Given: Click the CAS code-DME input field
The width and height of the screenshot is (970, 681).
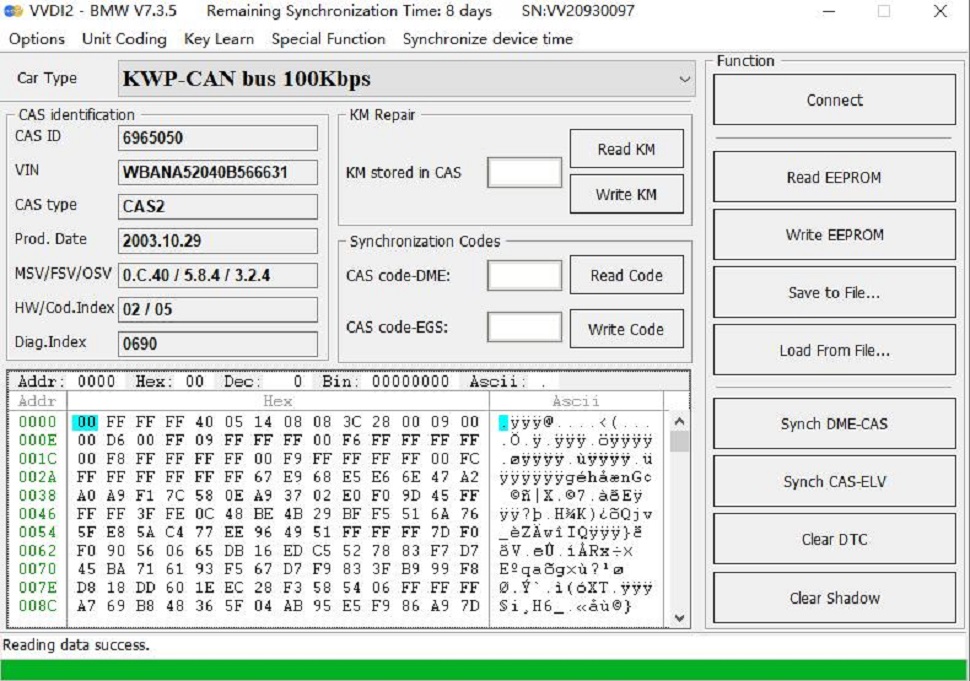Looking at the screenshot, I should click(x=524, y=276).
